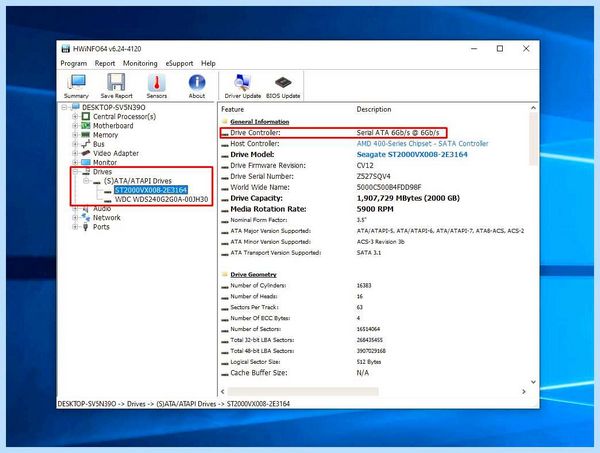Select the Ports tree icon

(x=86, y=226)
